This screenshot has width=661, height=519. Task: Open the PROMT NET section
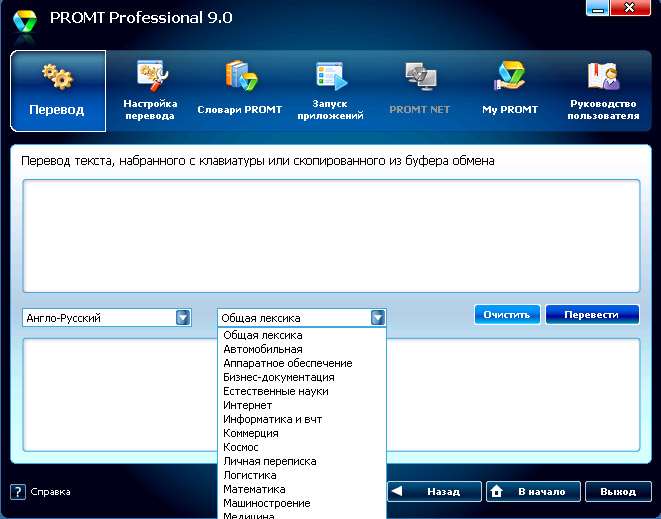click(419, 89)
